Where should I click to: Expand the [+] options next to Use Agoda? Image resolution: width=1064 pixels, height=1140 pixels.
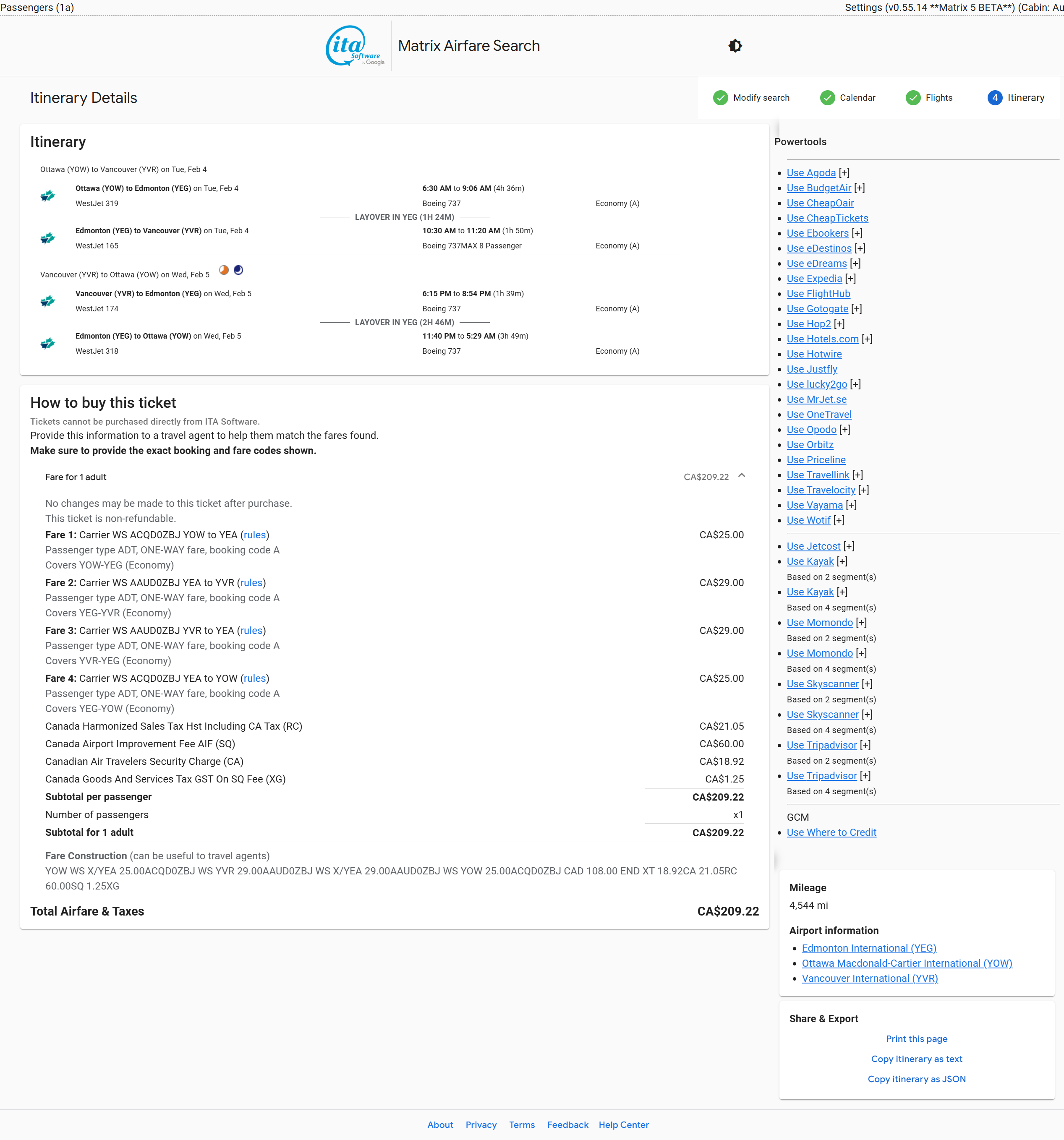(x=844, y=172)
